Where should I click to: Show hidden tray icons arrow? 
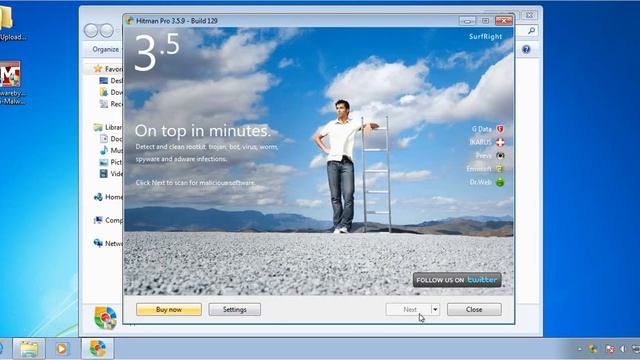(x=580, y=349)
